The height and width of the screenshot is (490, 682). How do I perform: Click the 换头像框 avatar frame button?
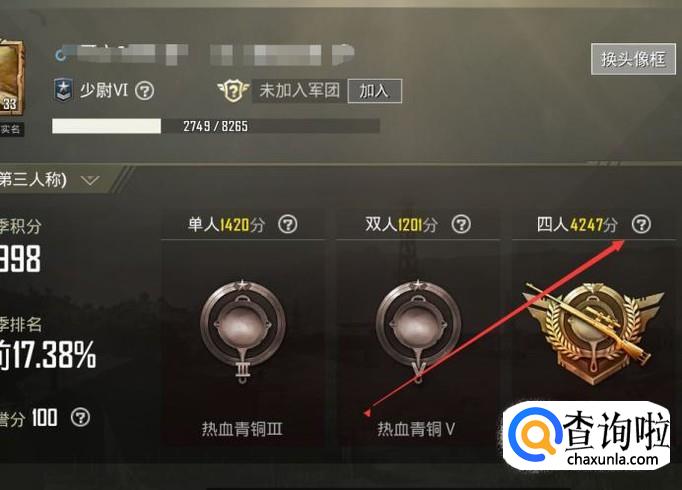(633, 59)
